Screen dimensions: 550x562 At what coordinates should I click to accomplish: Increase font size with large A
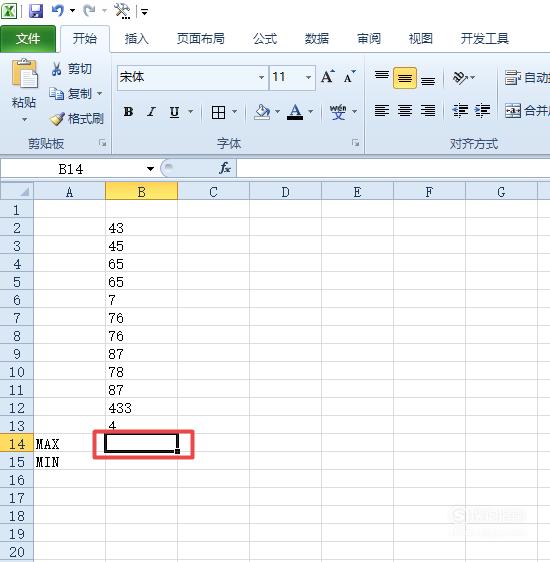click(327, 77)
